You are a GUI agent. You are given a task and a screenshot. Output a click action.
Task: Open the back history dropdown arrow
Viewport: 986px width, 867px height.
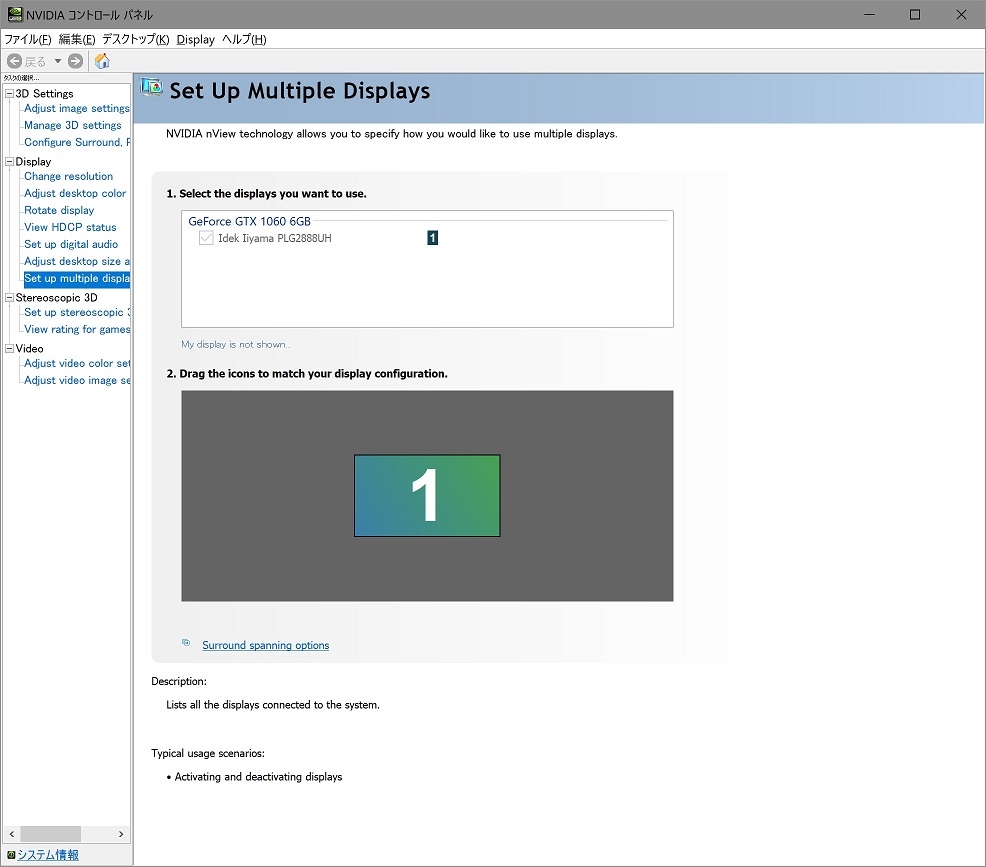[58, 61]
